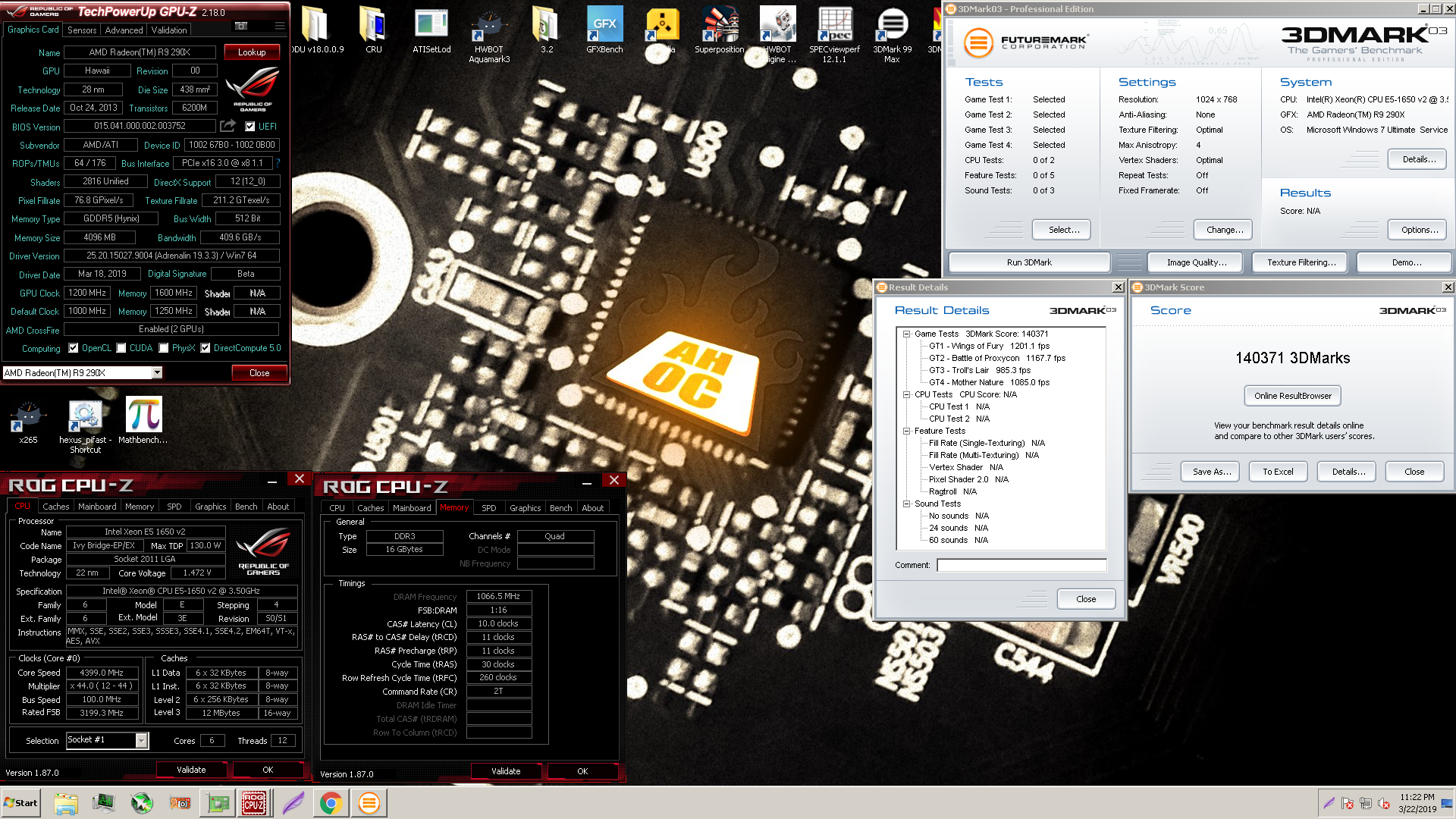Viewport: 1456px width, 819px height.
Task: Take a GPU-Z screenshot with camera icon
Action: pos(241,26)
